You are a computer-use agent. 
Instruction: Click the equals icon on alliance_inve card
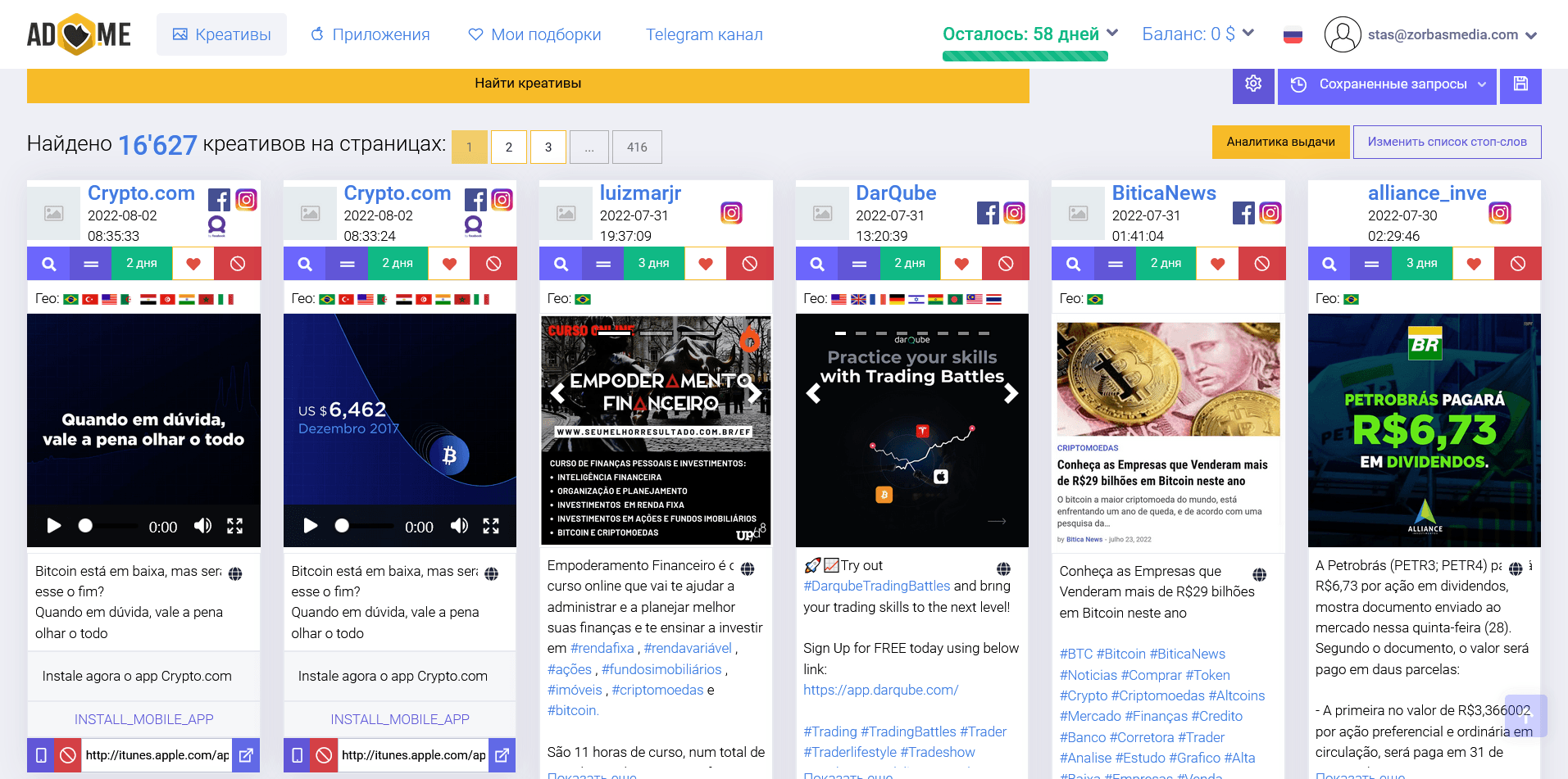1371,264
